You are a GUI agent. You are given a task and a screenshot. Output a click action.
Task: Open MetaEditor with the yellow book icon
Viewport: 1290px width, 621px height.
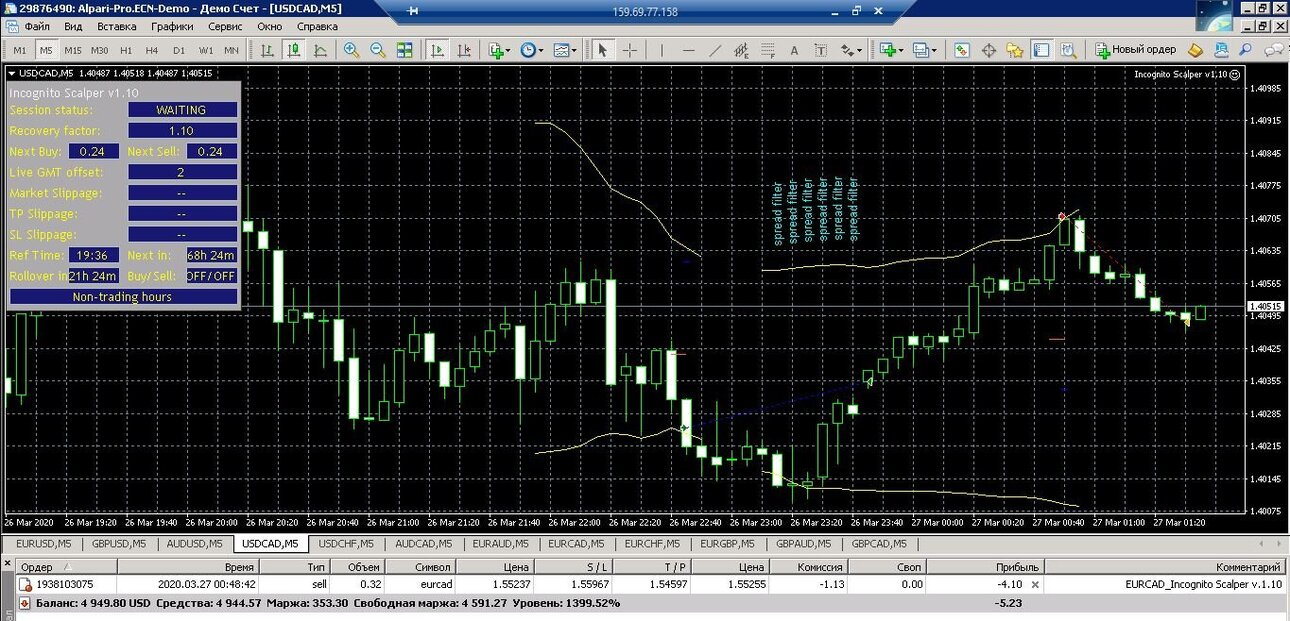(x=1195, y=50)
